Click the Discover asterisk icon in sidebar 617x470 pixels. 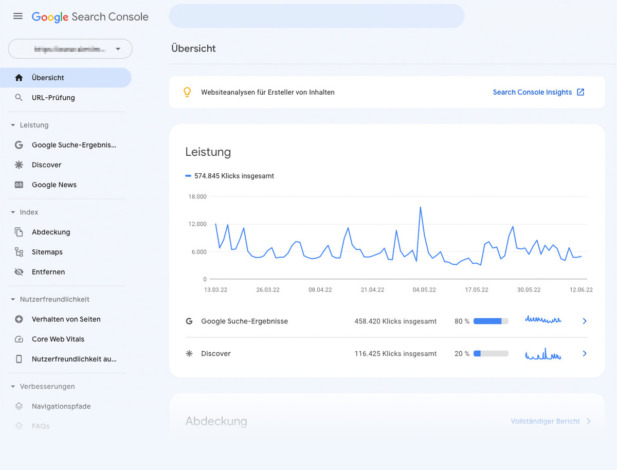click(18, 165)
